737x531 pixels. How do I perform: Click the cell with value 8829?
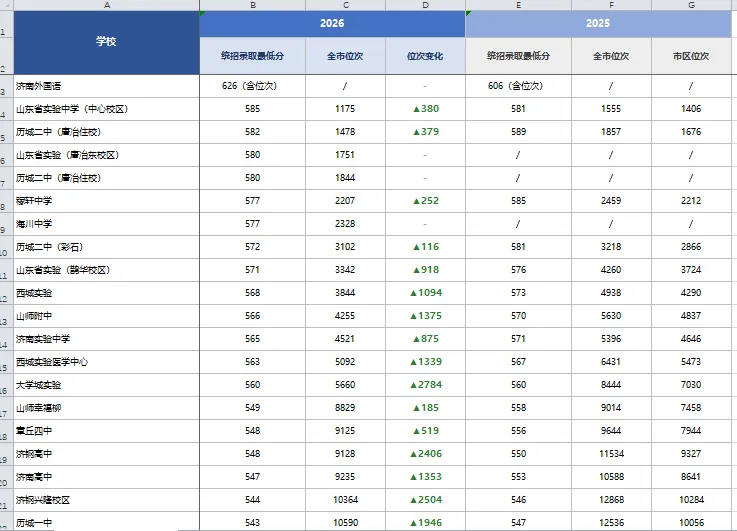(x=345, y=408)
